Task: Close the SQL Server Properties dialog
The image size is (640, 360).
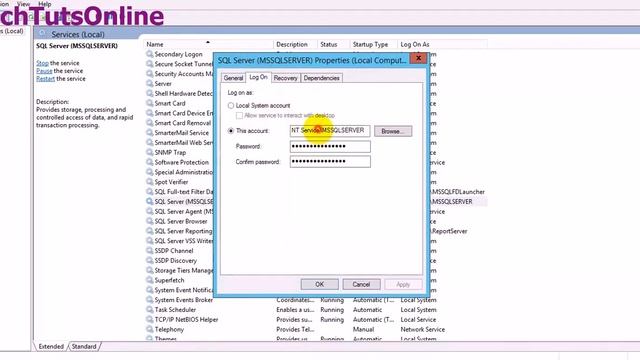Action: click(x=418, y=58)
